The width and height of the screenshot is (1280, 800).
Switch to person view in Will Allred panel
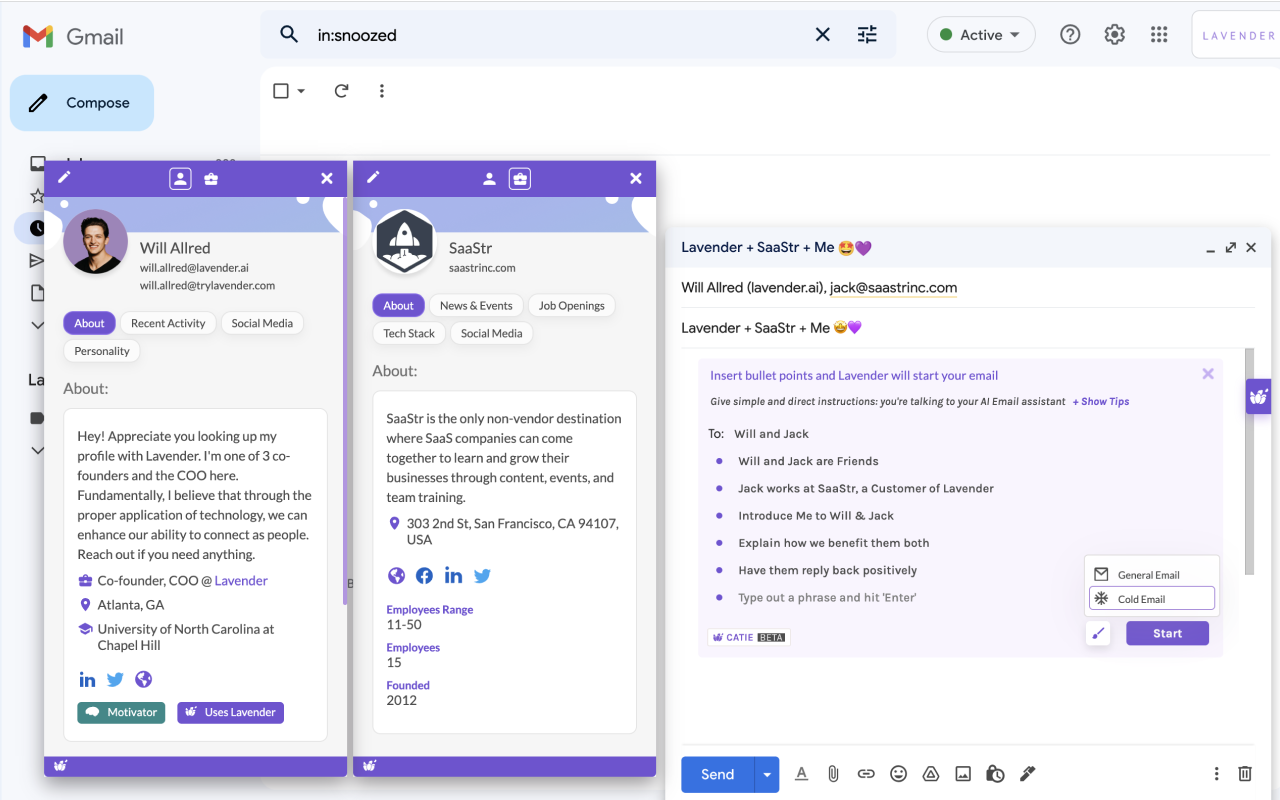point(180,179)
